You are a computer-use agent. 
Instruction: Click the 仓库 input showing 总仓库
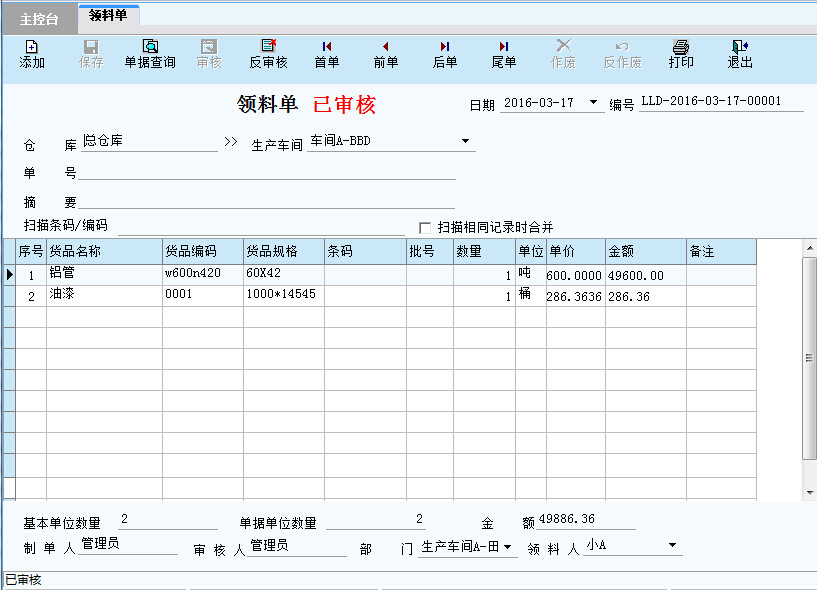[149, 141]
